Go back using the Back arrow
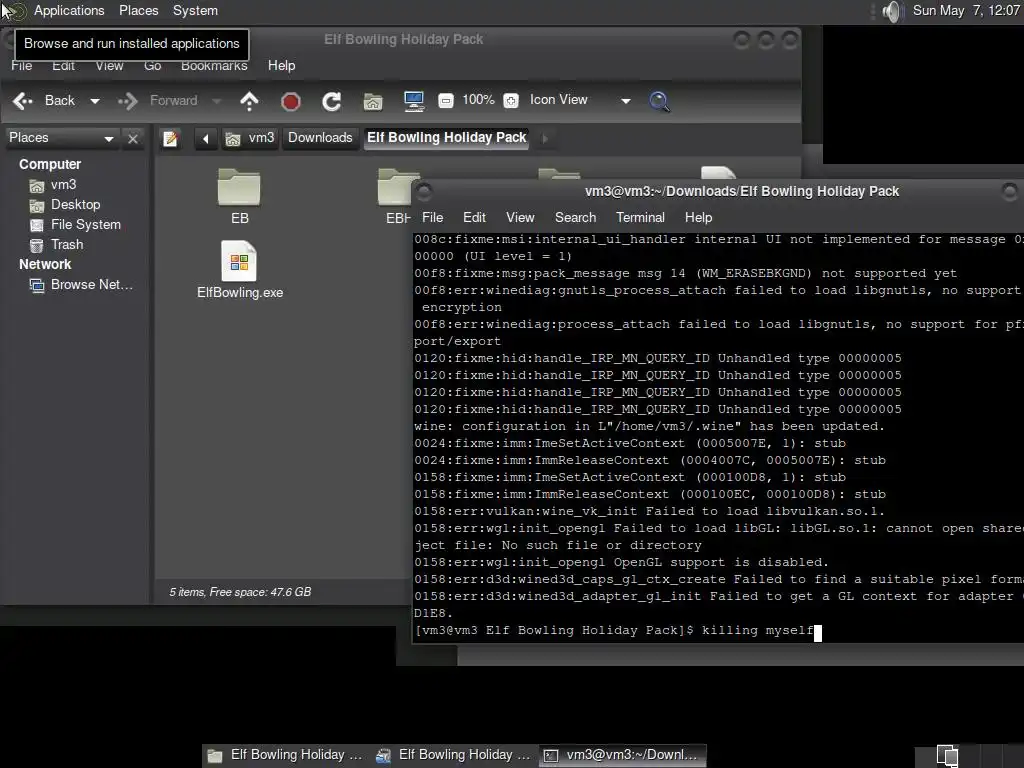 pos(43,101)
